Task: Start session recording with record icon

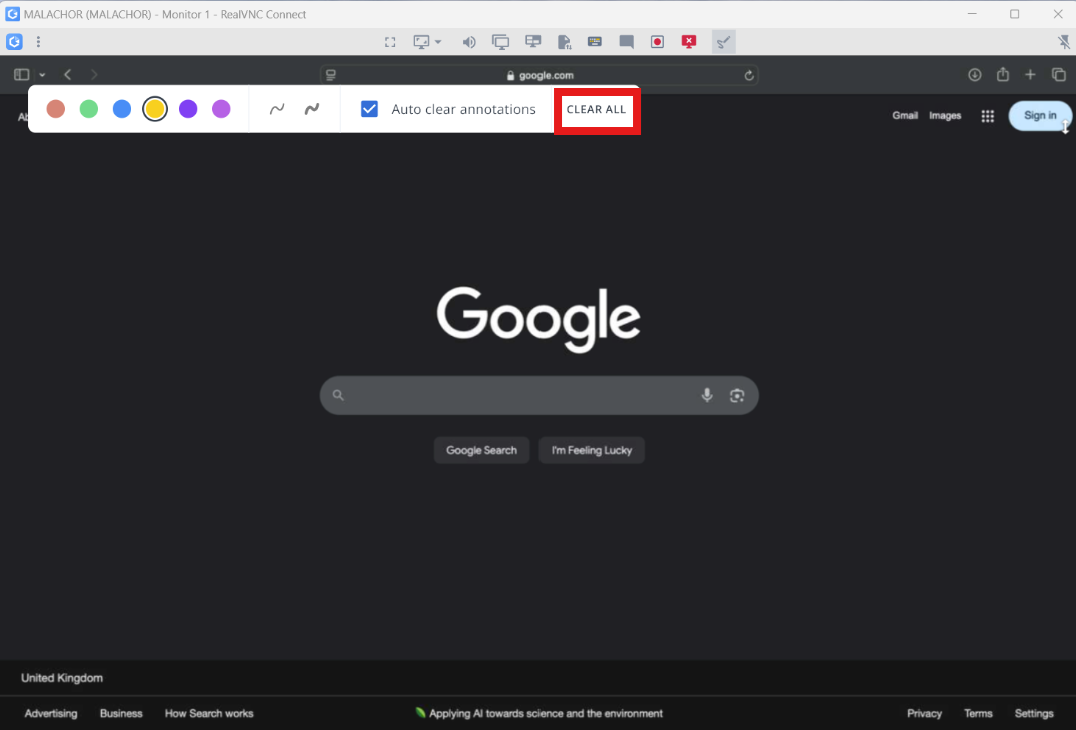Action: 657,42
